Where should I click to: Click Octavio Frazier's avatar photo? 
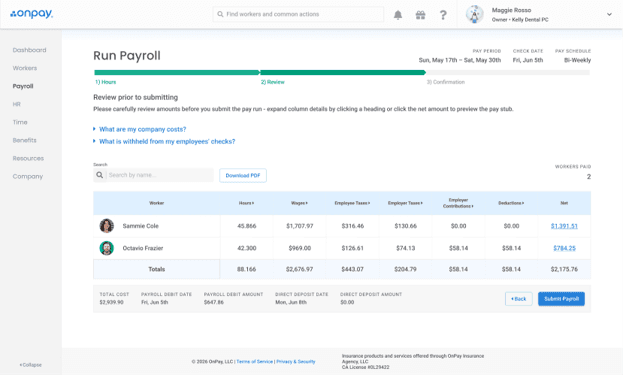pos(106,248)
